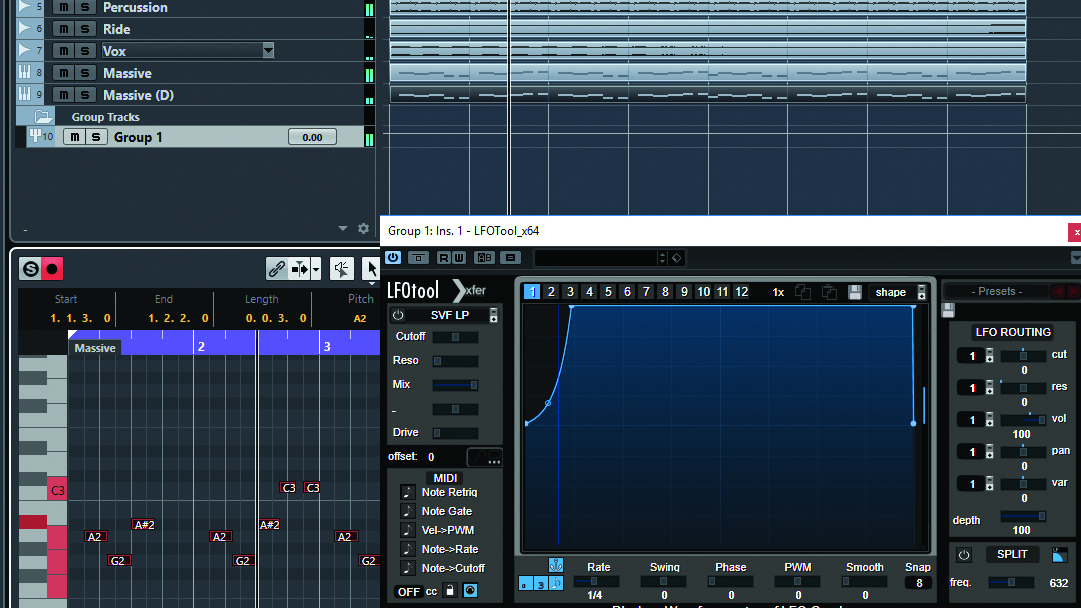Click the save preset floppy icon under Presets
This screenshot has height=608, width=1081.
949,310
